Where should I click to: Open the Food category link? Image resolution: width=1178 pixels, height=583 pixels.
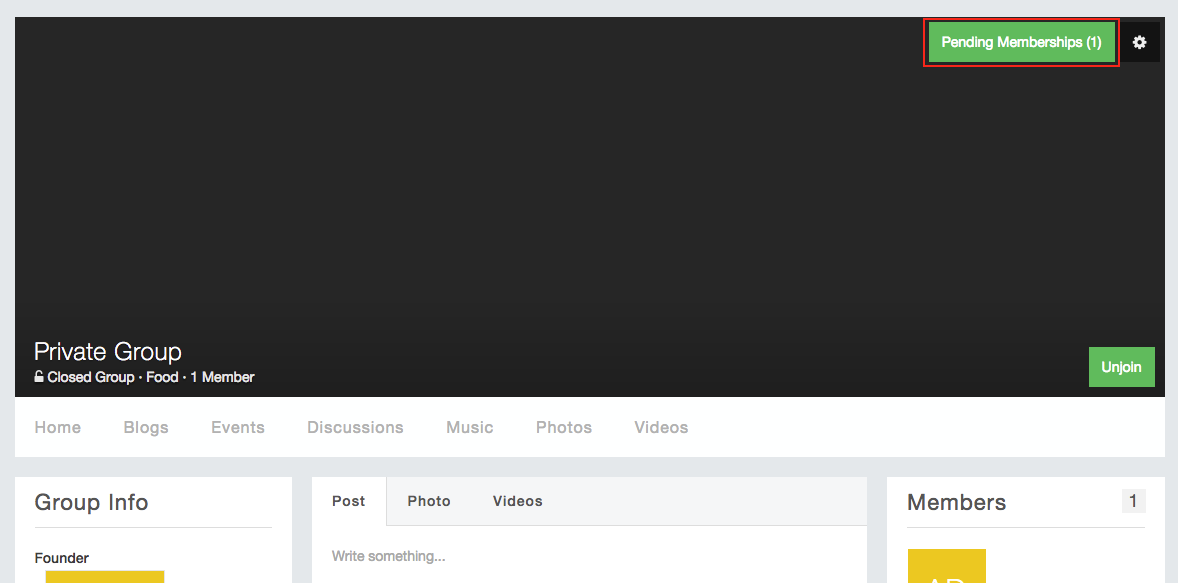[x=162, y=377]
